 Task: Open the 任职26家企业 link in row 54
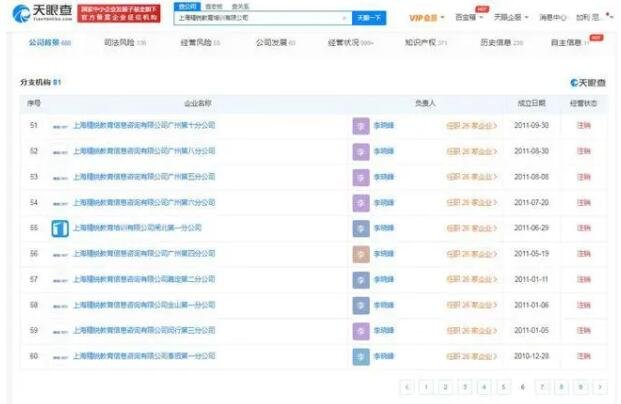(x=471, y=203)
